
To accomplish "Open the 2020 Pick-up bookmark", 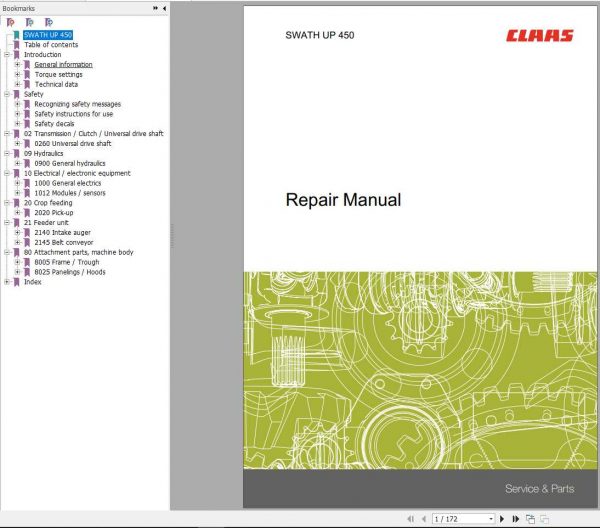I will pos(54,213).
